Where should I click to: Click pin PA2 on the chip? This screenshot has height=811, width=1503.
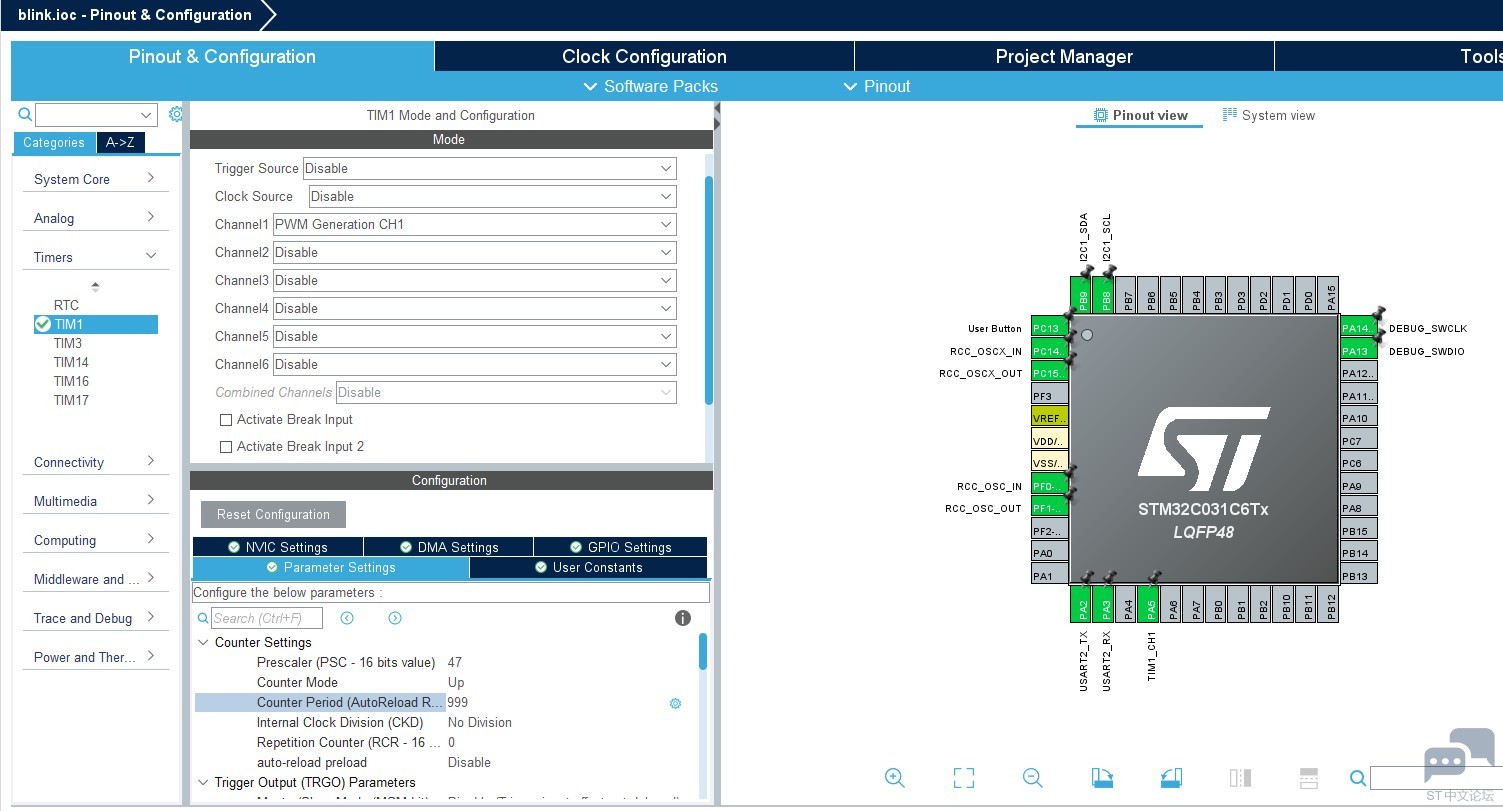[x=1082, y=604]
